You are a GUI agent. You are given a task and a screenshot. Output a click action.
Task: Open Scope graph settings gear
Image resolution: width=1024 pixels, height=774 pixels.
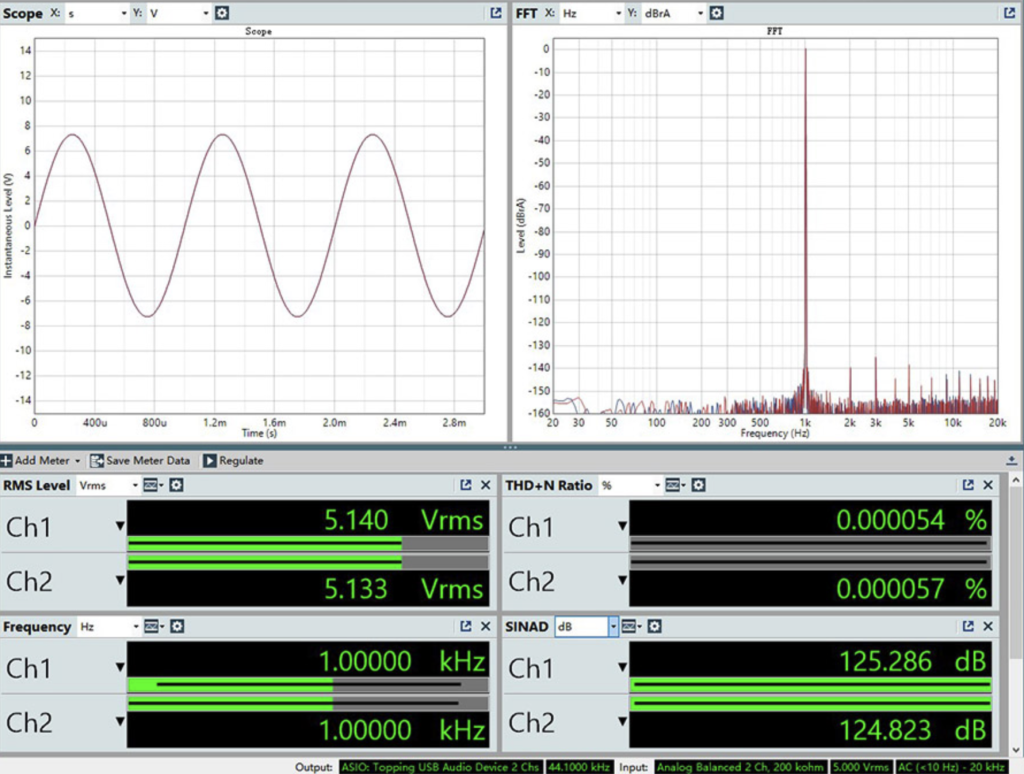point(222,14)
